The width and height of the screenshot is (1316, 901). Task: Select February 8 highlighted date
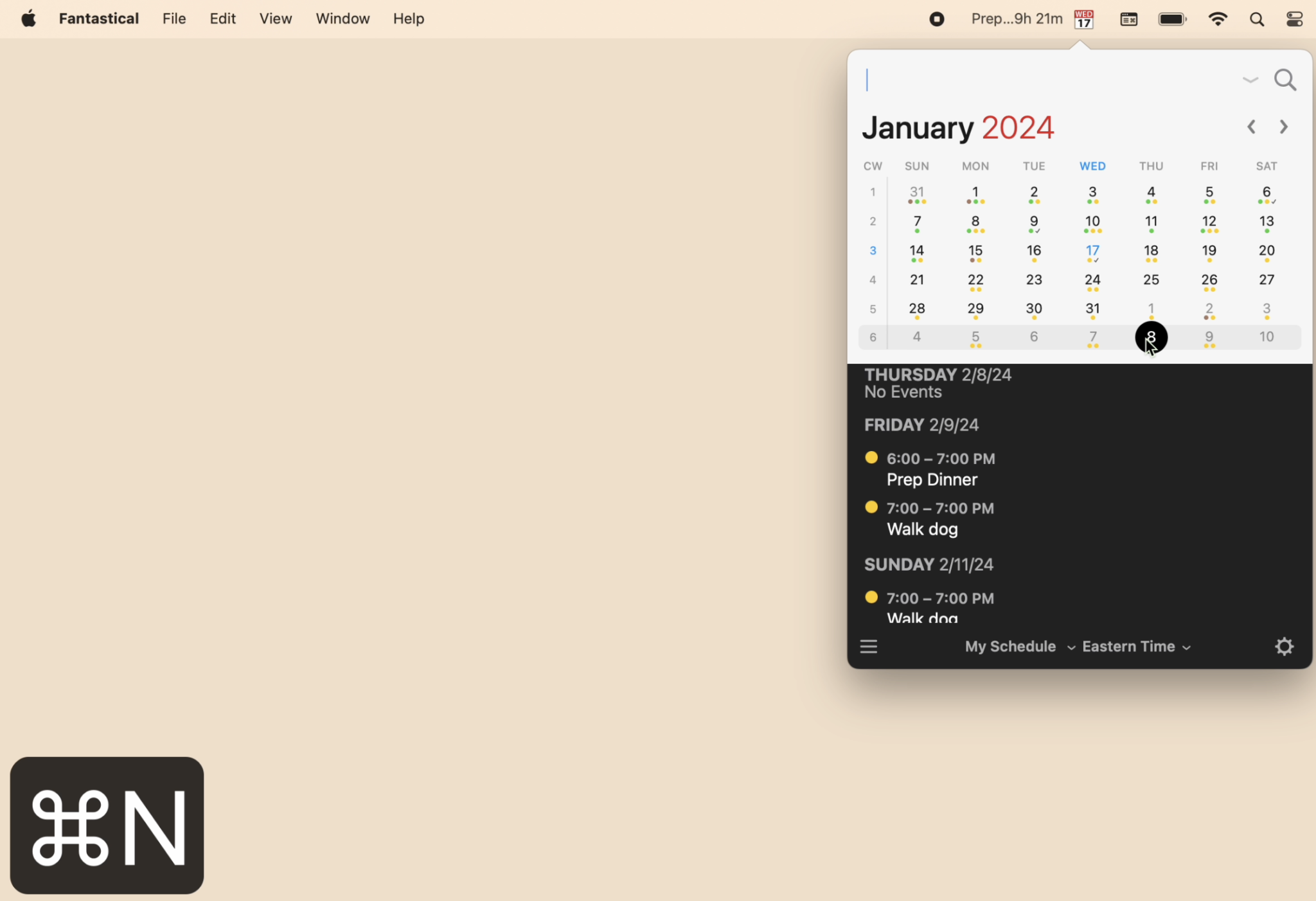point(1151,337)
